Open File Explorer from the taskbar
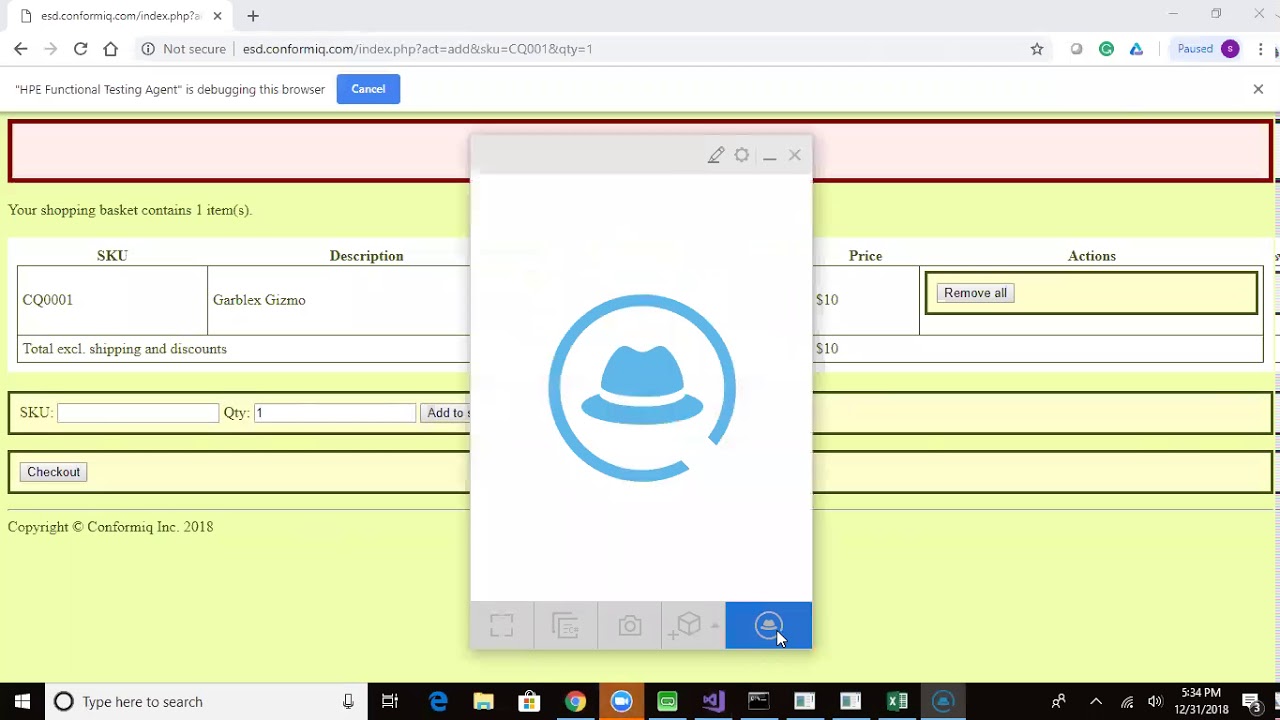 pyautogui.click(x=484, y=701)
